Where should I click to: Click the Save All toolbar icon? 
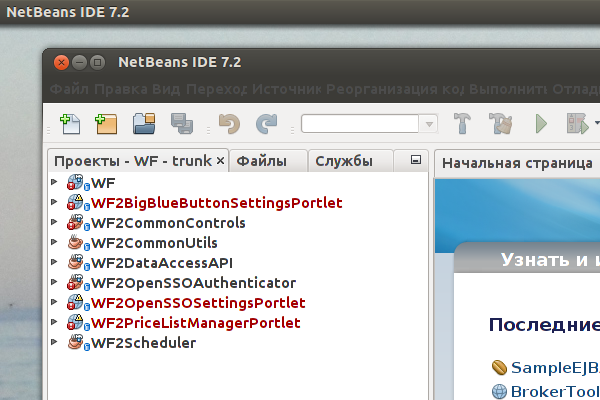pyautogui.click(x=182, y=124)
